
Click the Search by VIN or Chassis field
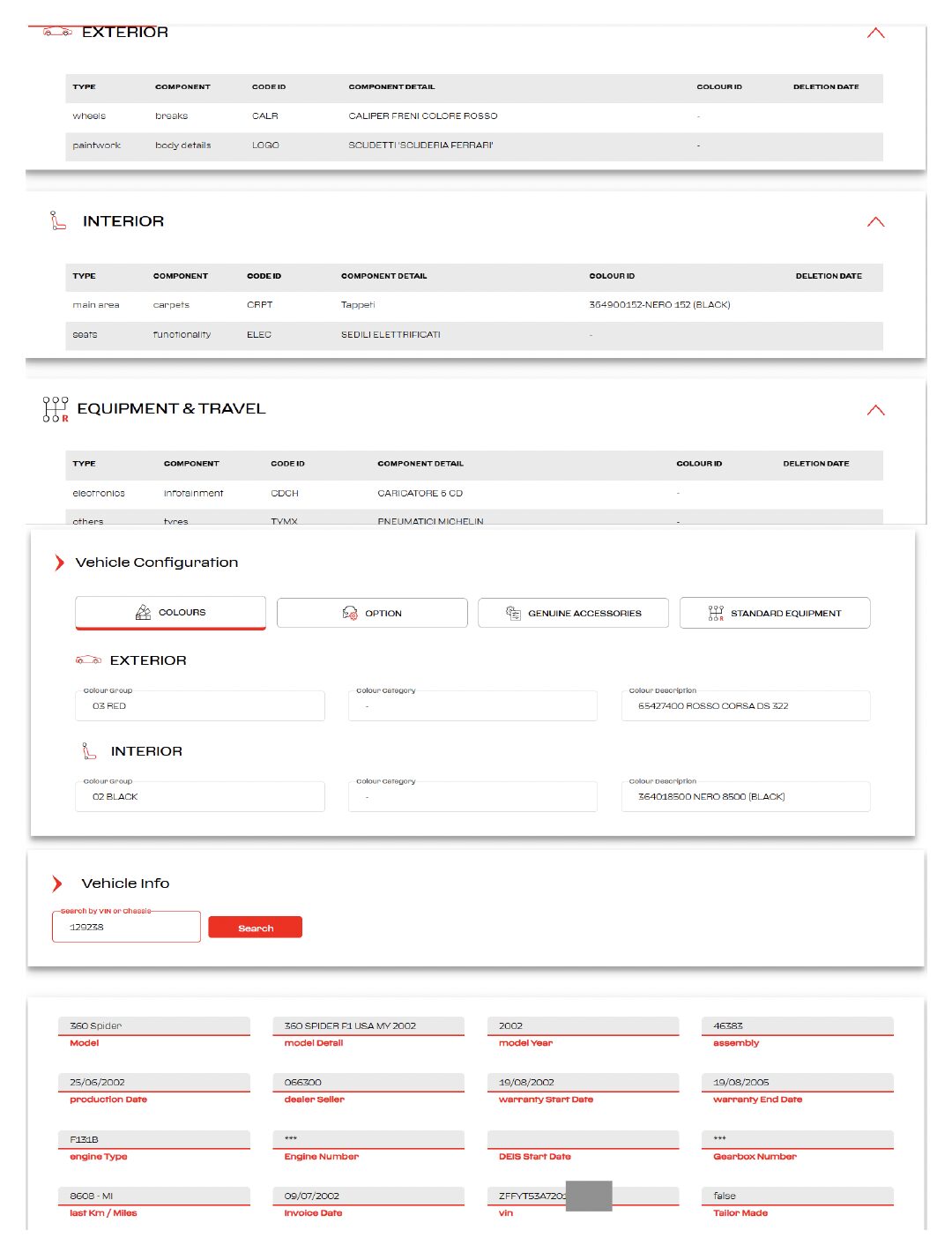[x=126, y=928]
